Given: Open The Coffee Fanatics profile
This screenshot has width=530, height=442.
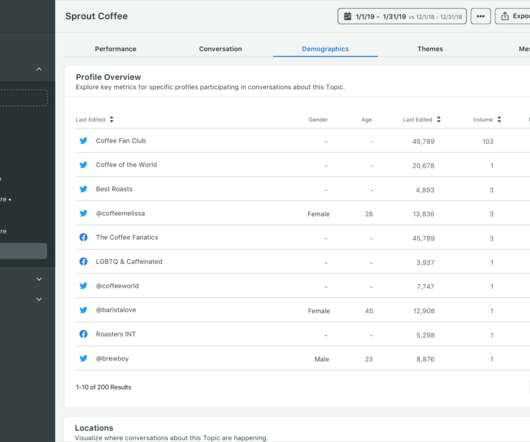Looking at the screenshot, I should (x=127, y=237).
